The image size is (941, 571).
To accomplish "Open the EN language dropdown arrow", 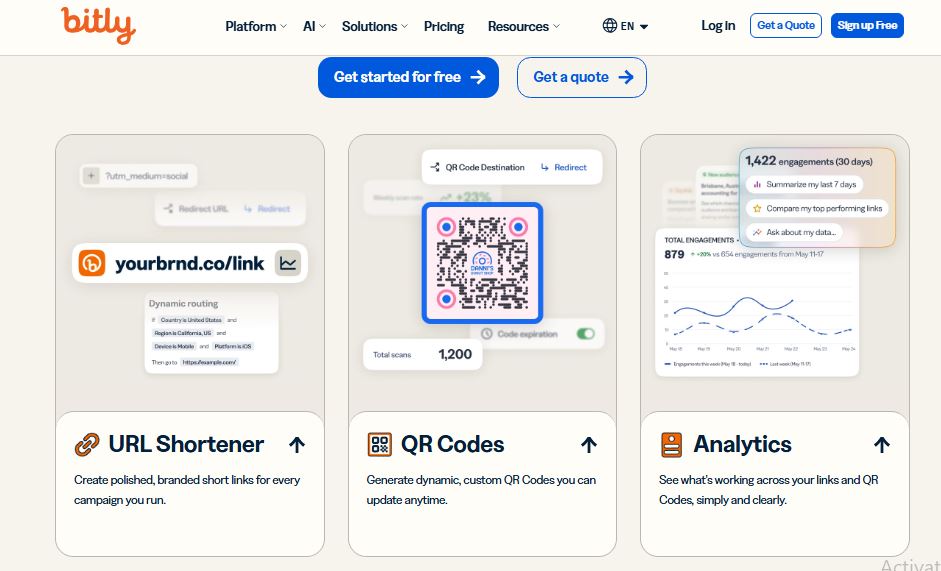I will [x=644, y=27].
